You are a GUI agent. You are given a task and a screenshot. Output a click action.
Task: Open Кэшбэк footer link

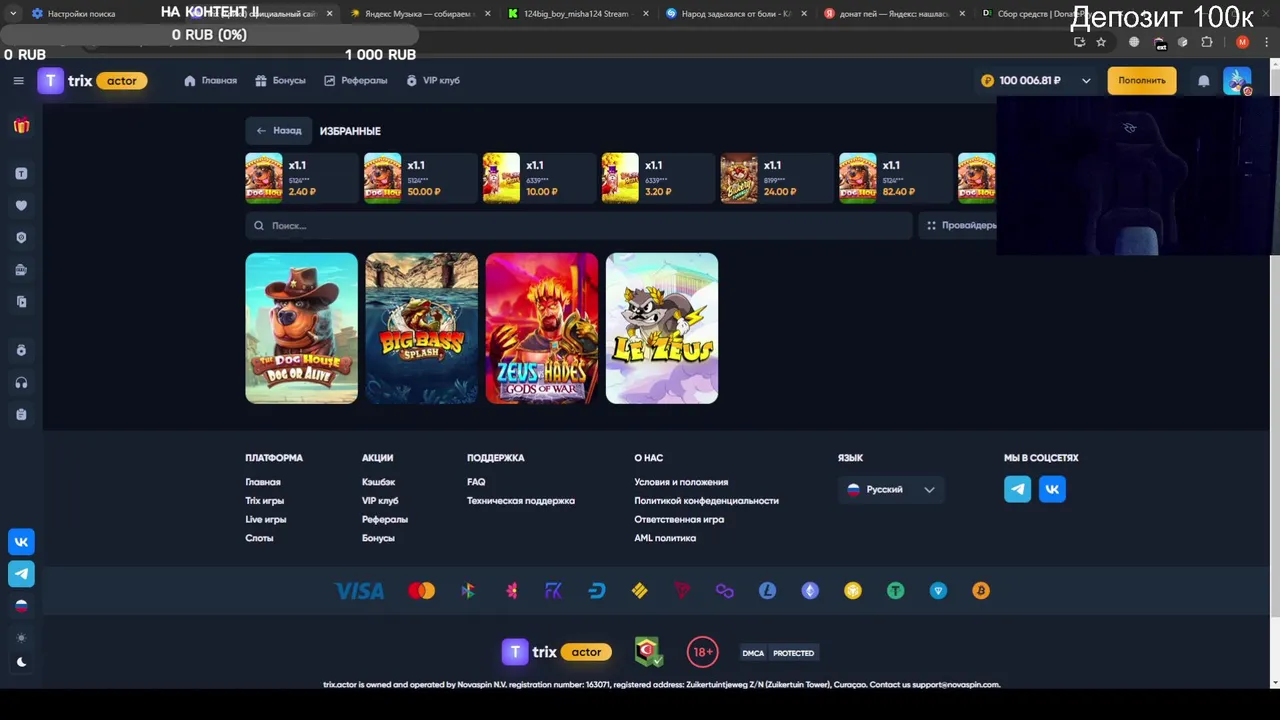tap(378, 482)
